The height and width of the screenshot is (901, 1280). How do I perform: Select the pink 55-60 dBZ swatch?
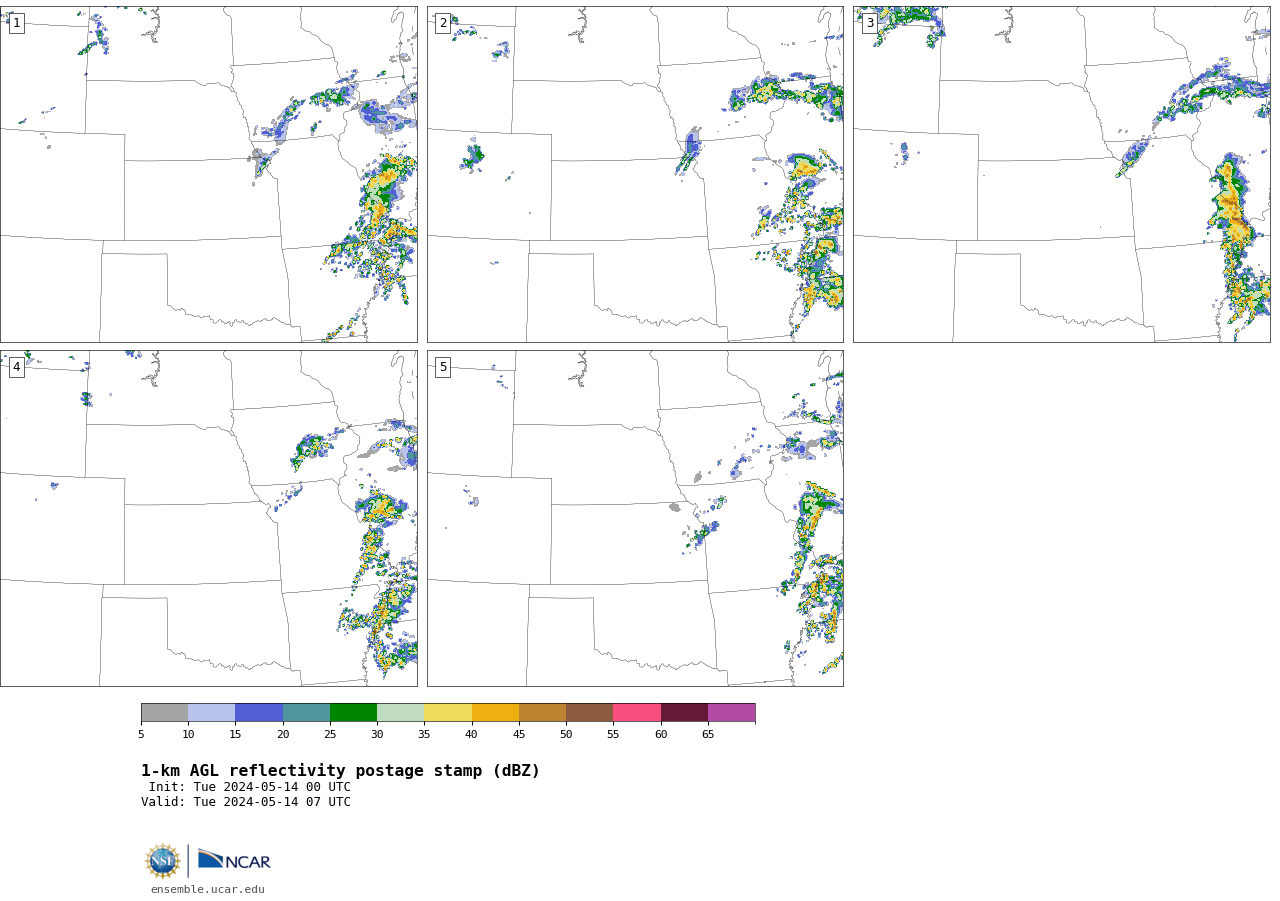click(637, 713)
